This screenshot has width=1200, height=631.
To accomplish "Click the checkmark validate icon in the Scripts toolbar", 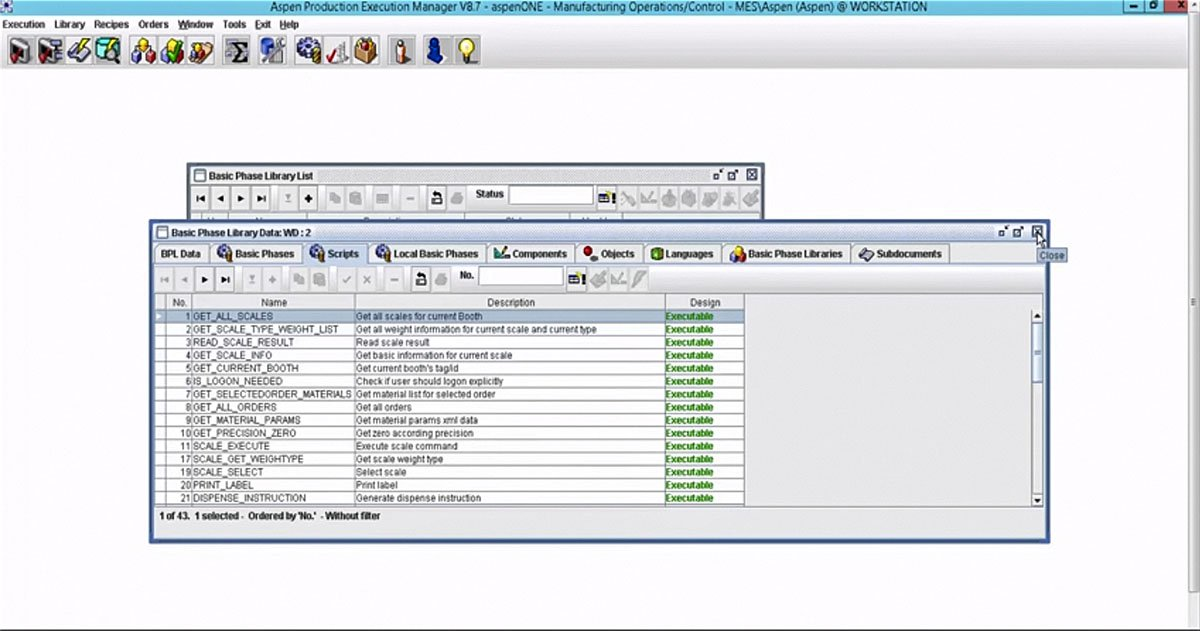I will (x=345, y=279).
